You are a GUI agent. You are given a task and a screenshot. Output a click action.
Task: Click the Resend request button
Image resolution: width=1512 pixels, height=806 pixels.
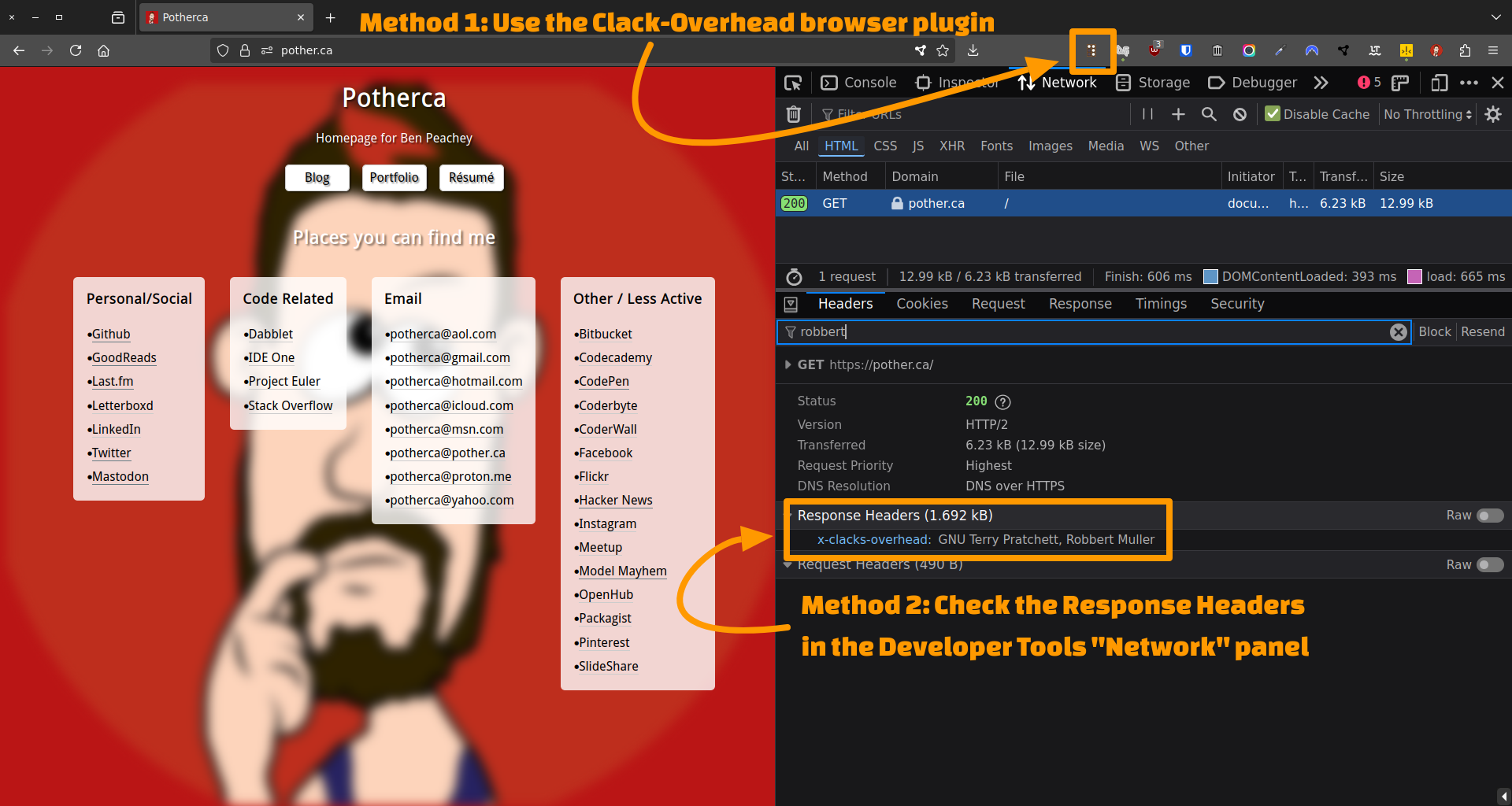click(x=1483, y=331)
